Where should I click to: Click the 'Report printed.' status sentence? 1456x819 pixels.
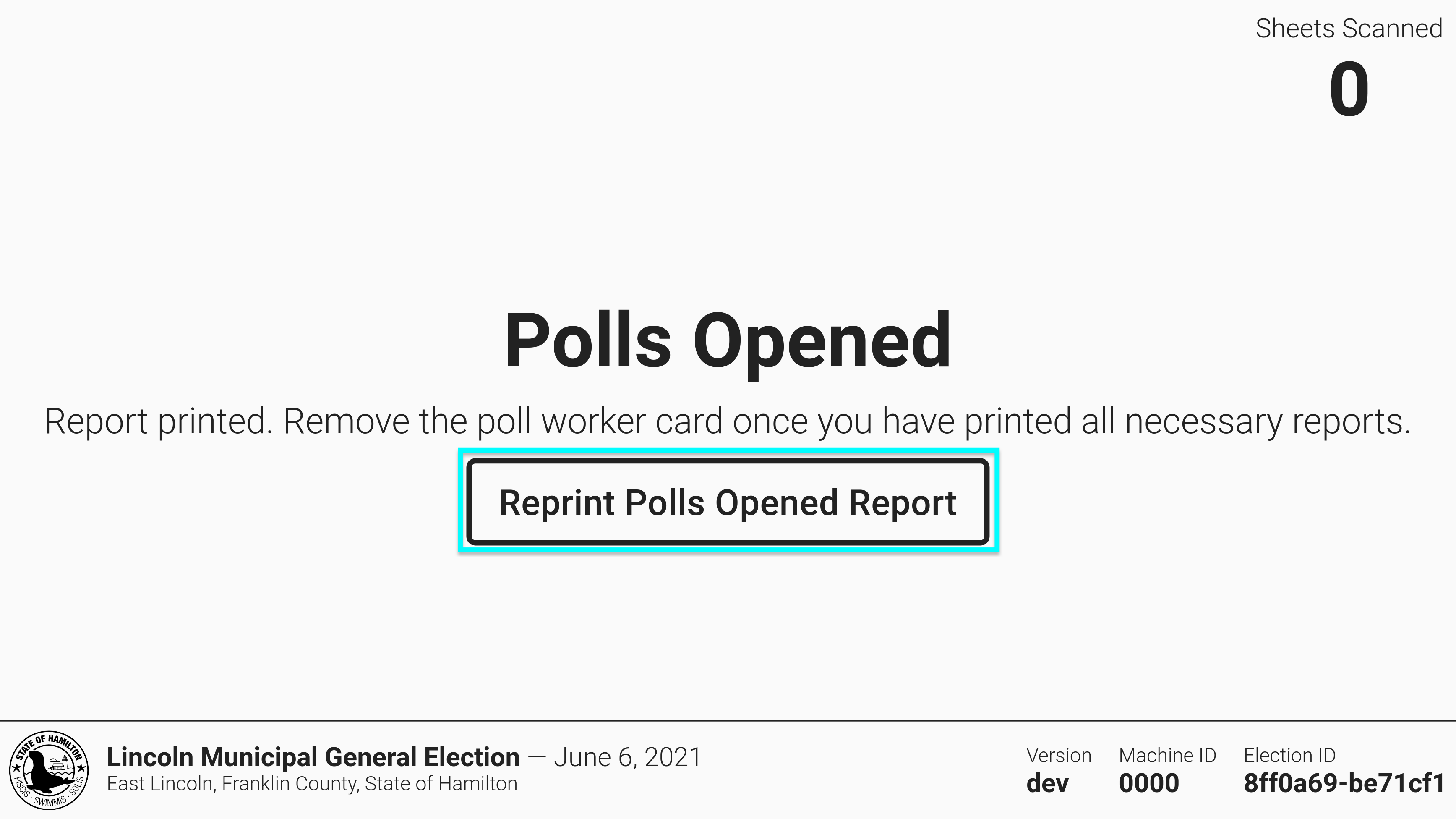tap(158, 421)
